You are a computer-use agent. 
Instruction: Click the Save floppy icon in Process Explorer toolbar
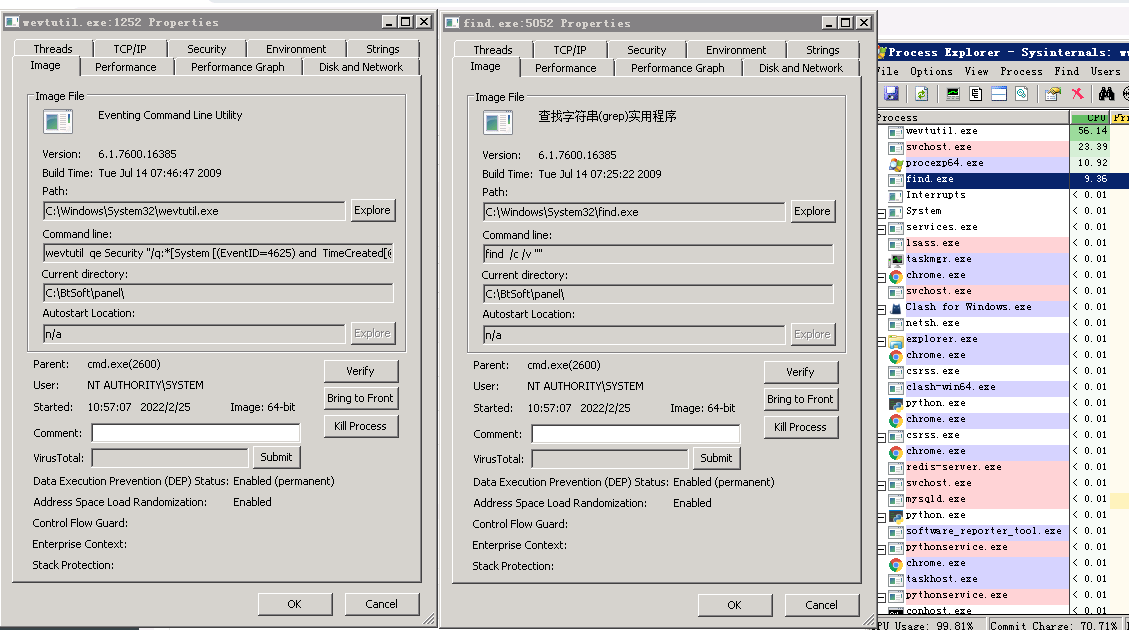click(891, 94)
